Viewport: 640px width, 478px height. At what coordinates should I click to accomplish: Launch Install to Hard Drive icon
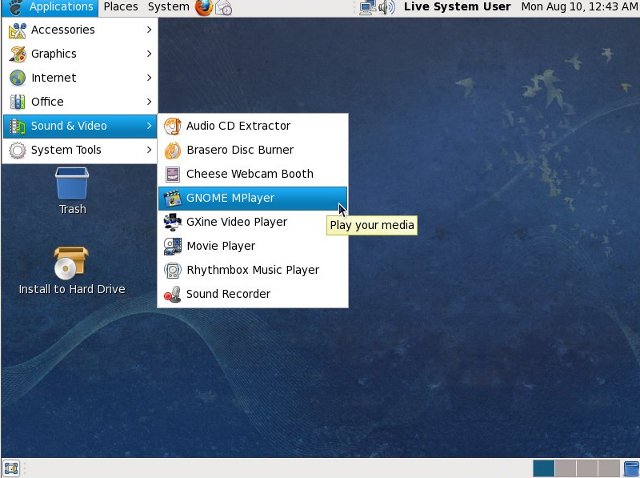coord(71,263)
